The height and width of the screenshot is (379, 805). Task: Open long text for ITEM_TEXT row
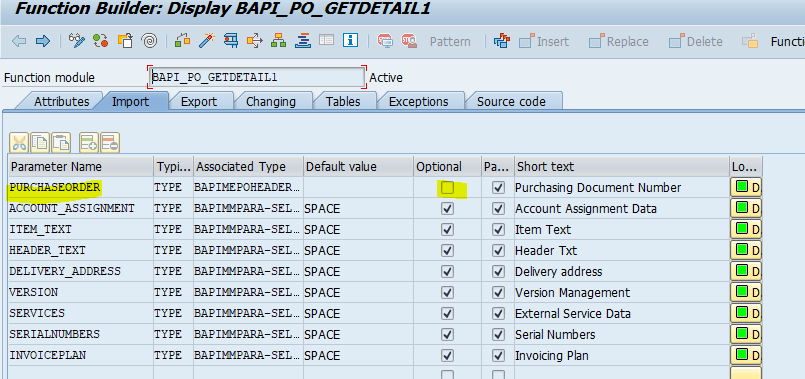(x=746, y=230)
